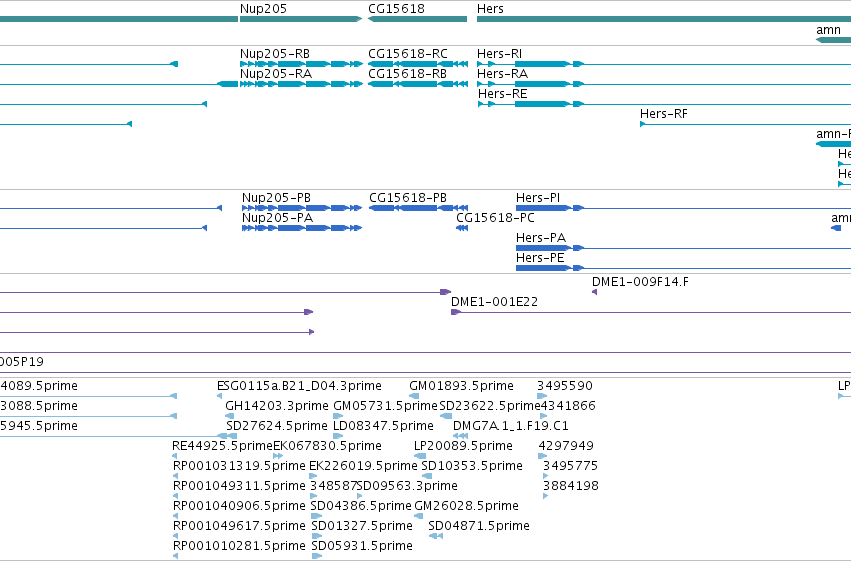Click EST RE44925.5prime
Screen dimensions: 851x561
pyautogui.click(x=222, y=446)
